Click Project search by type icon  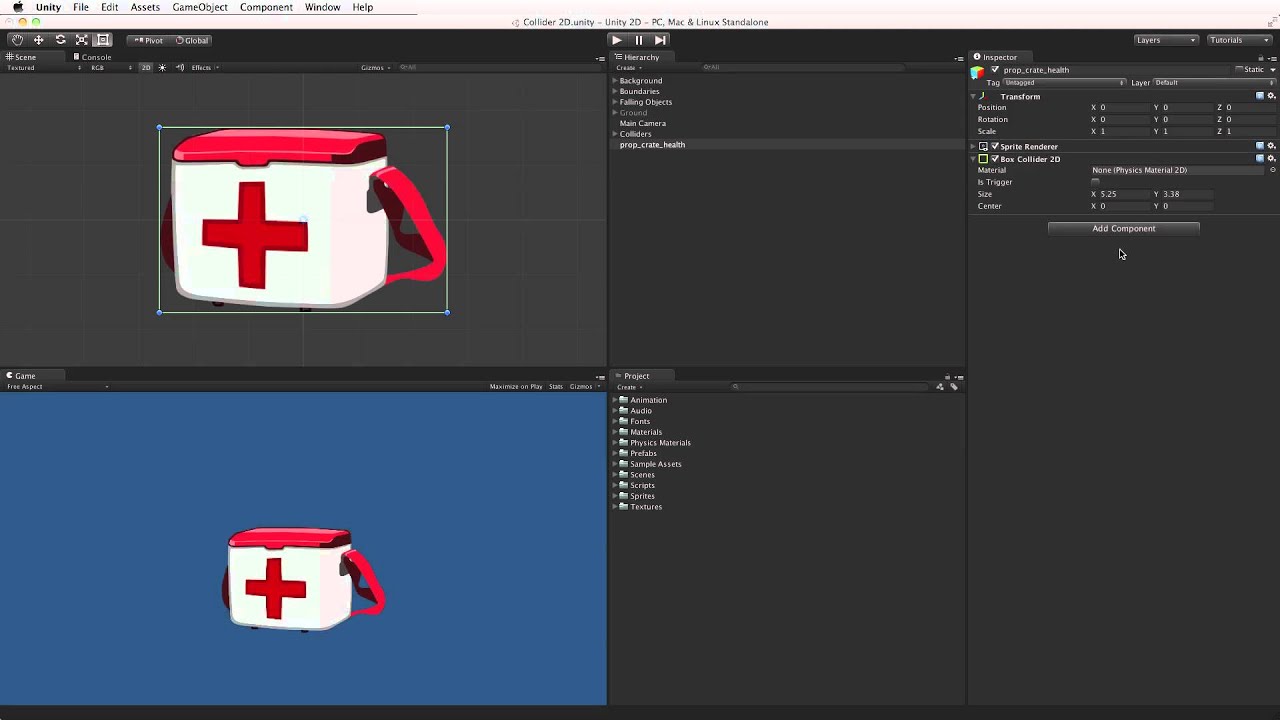(940, 387)
